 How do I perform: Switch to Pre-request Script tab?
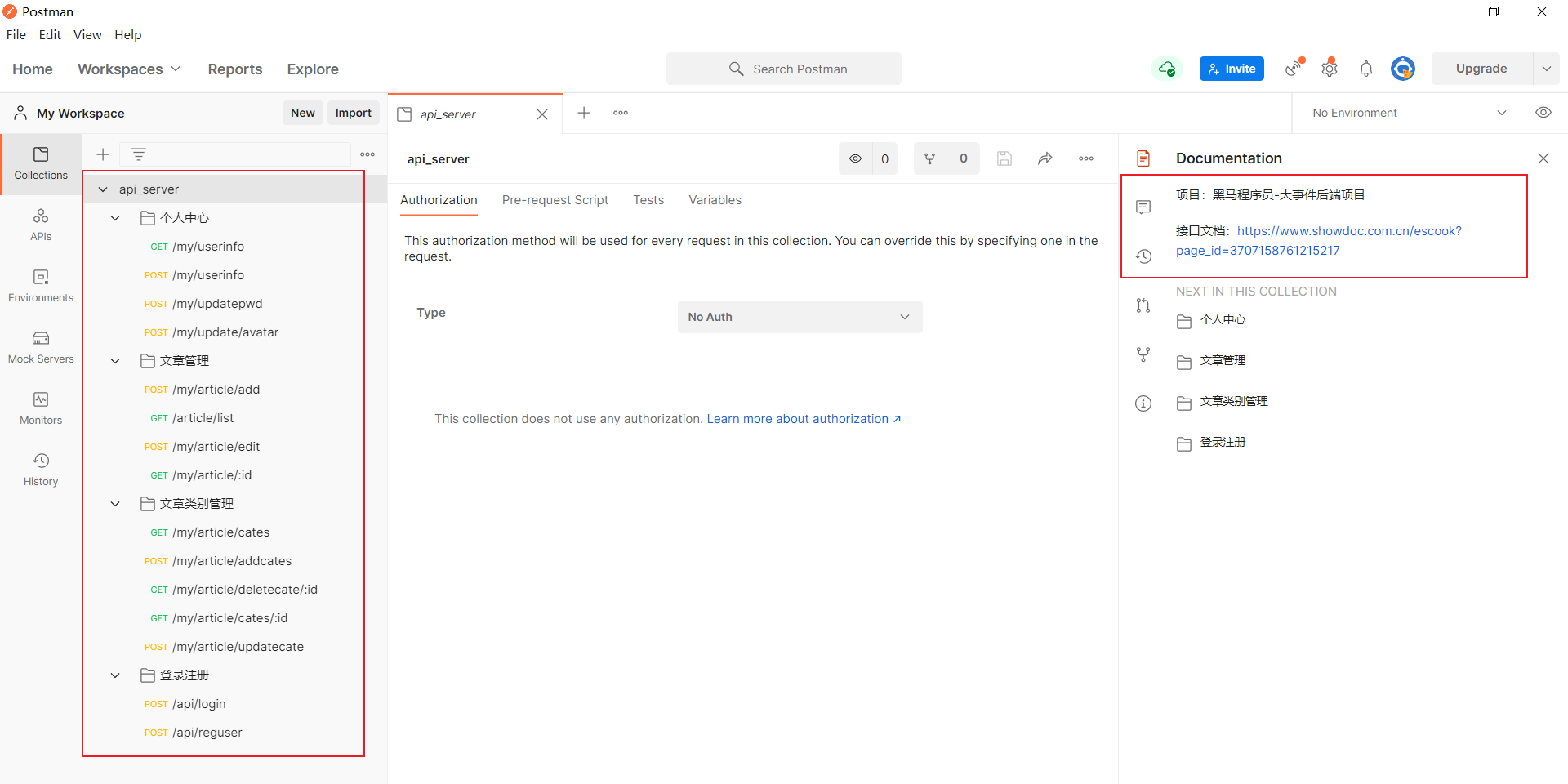(x=555, y=200)
